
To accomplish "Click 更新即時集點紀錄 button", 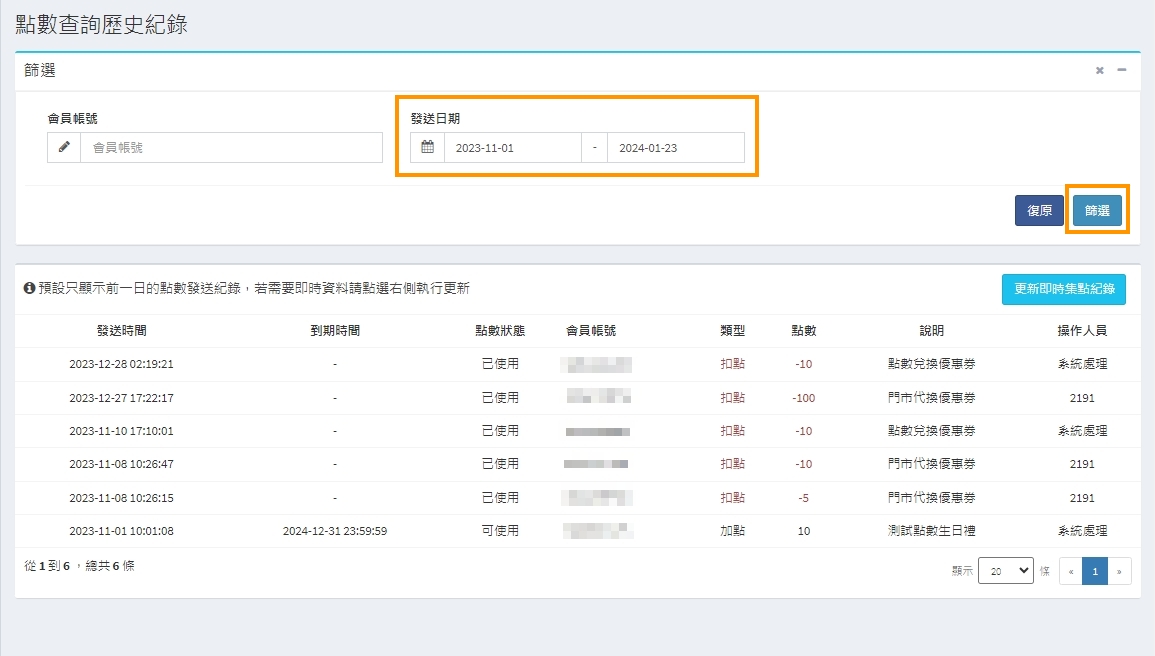I will click(x=1064, y=288).
